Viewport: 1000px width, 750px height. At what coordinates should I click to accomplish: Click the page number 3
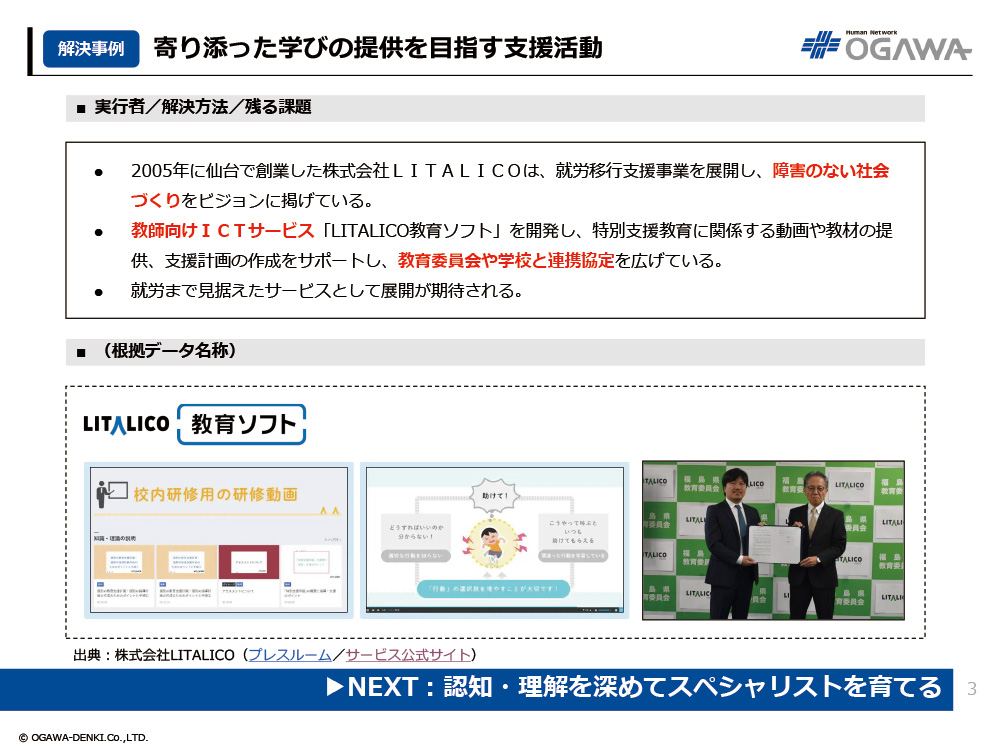click(972, 689)
